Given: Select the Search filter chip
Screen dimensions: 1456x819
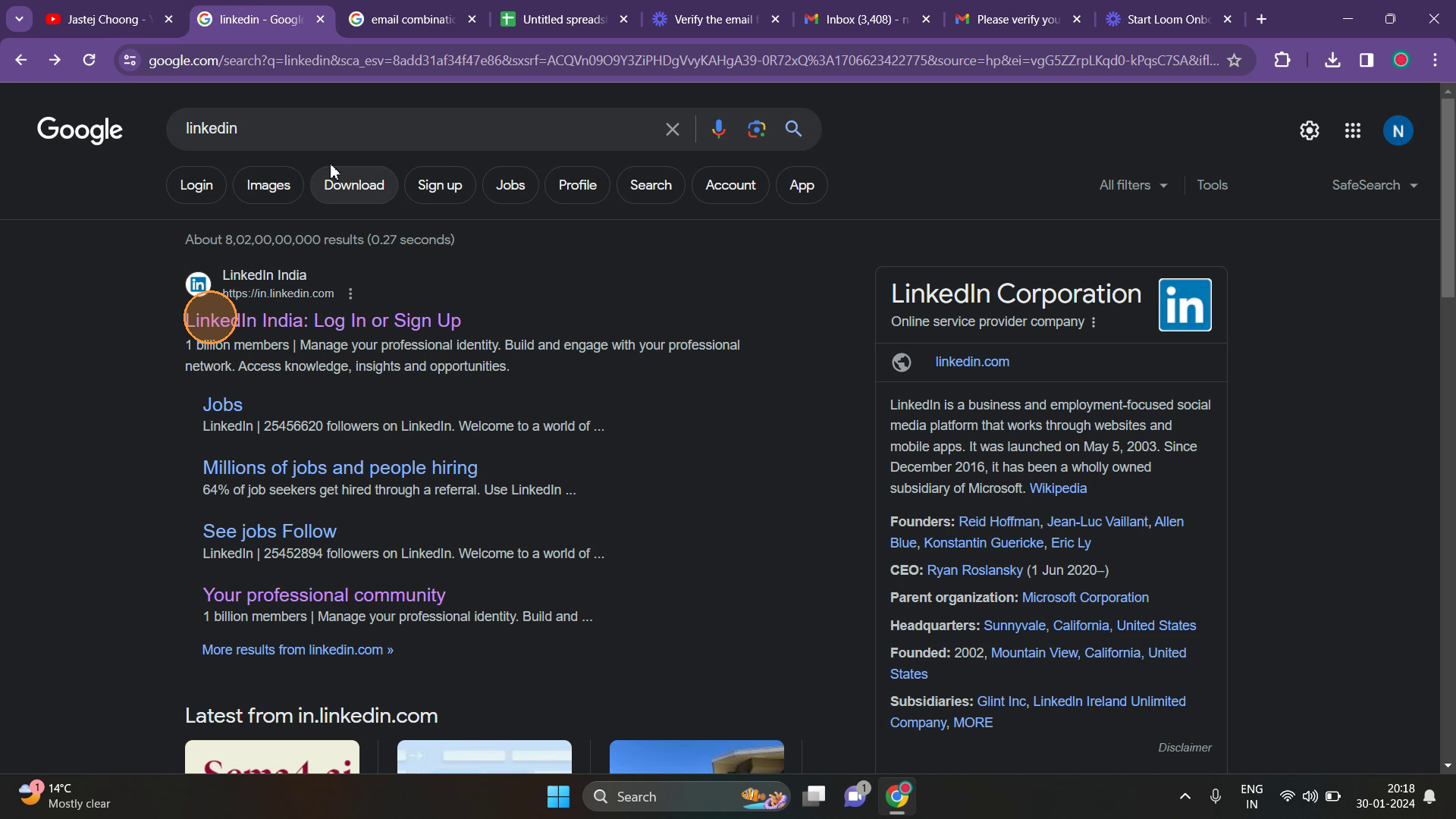Looking at the screenshot, I should click(651, 185).
